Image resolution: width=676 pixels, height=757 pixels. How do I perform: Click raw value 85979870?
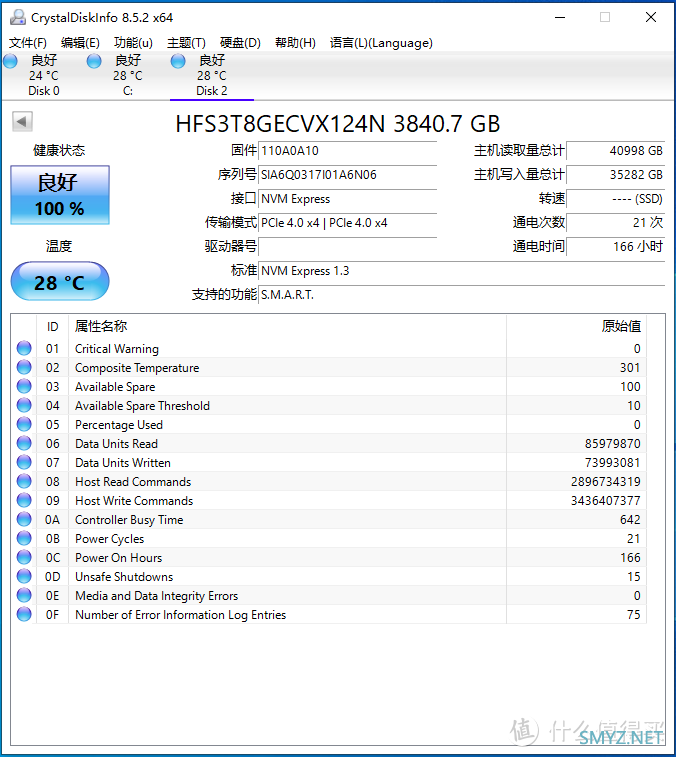[612, 444]
